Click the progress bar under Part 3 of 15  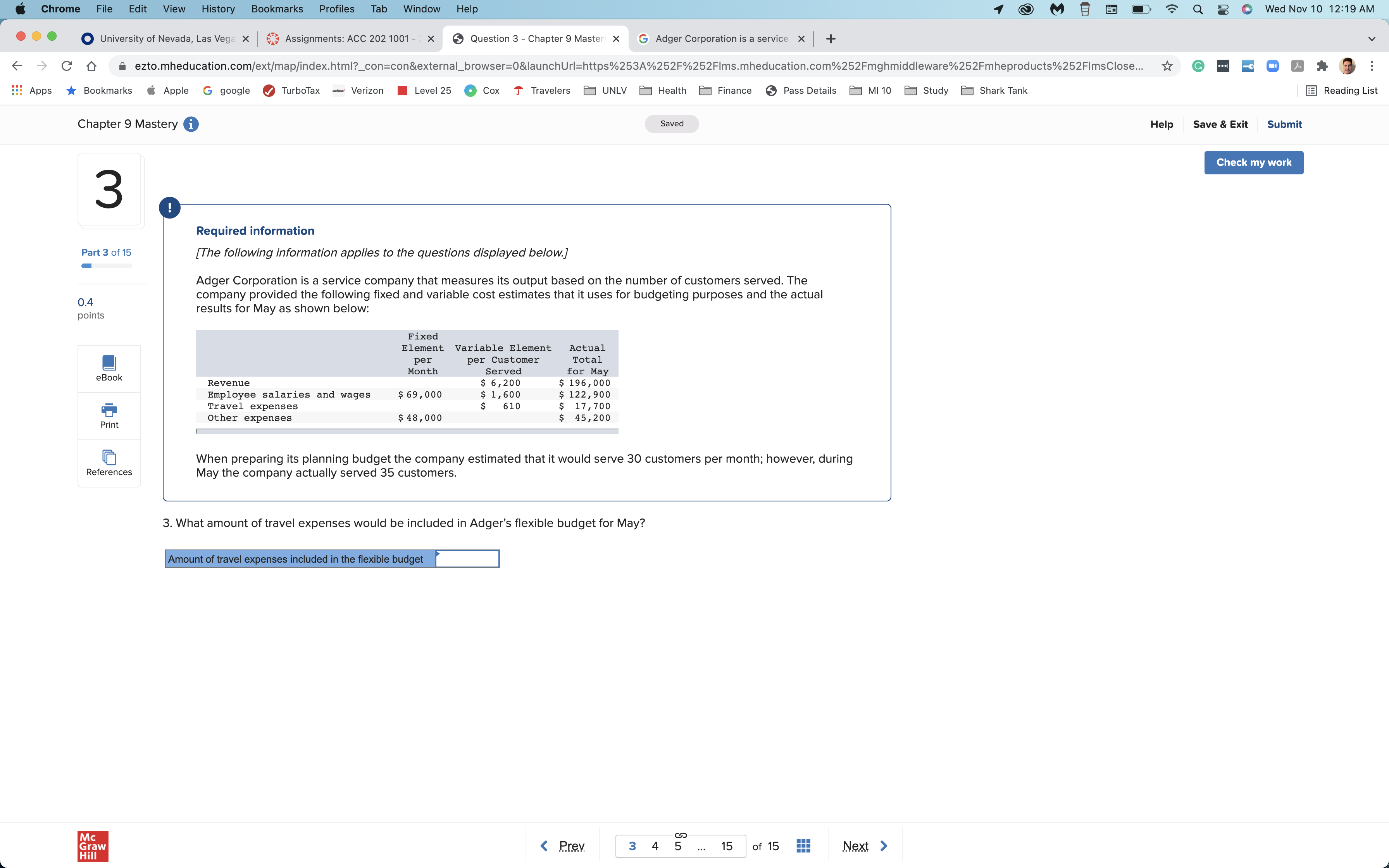tap(106, 266)
